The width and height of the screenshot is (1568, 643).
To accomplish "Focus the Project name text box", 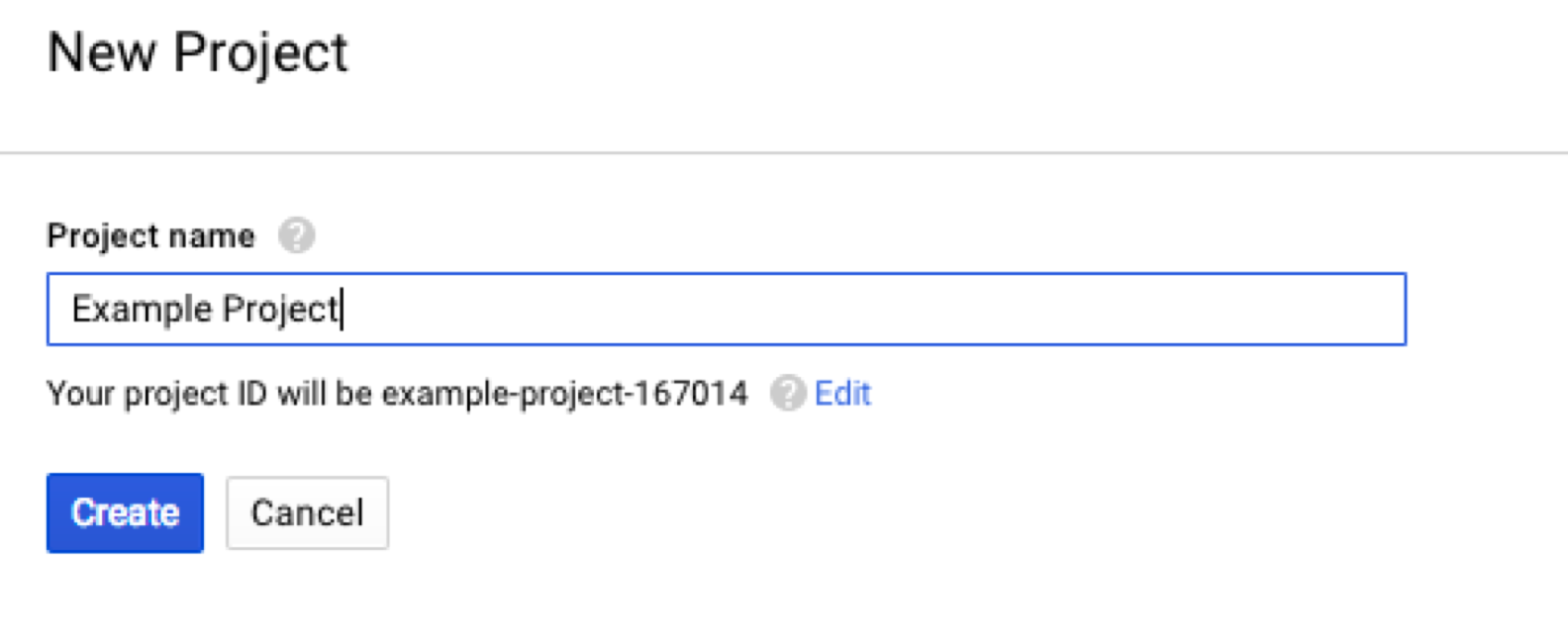I will coord(726,309).
